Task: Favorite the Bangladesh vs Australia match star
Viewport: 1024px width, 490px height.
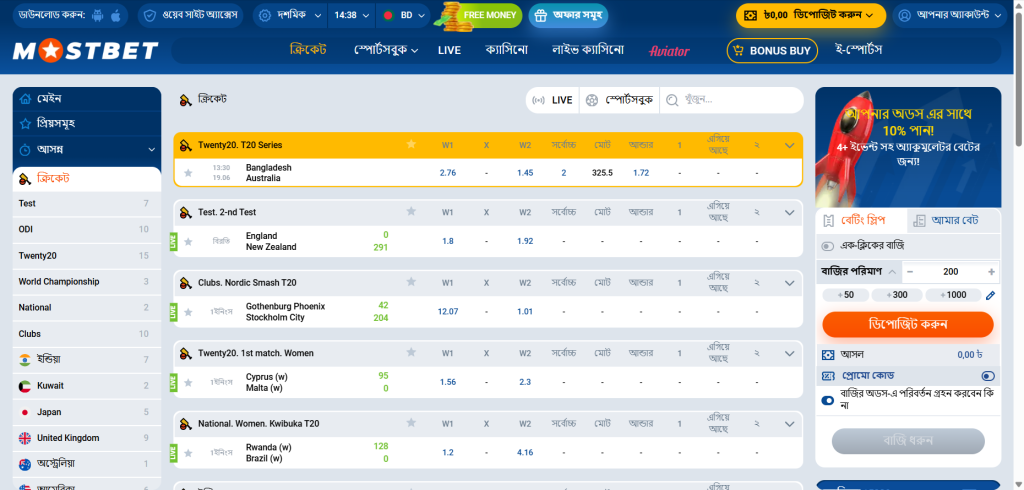Action: click(188, 173)
